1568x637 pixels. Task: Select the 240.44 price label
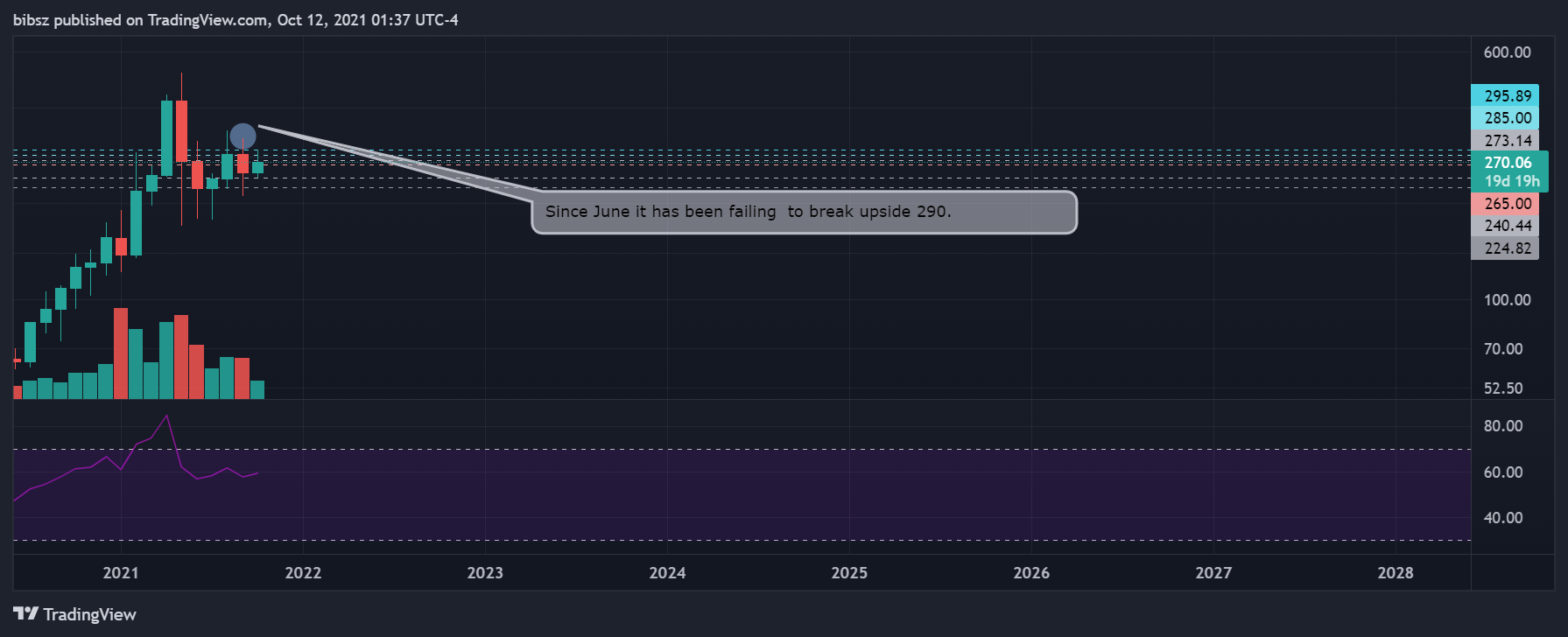(1505, 225)
